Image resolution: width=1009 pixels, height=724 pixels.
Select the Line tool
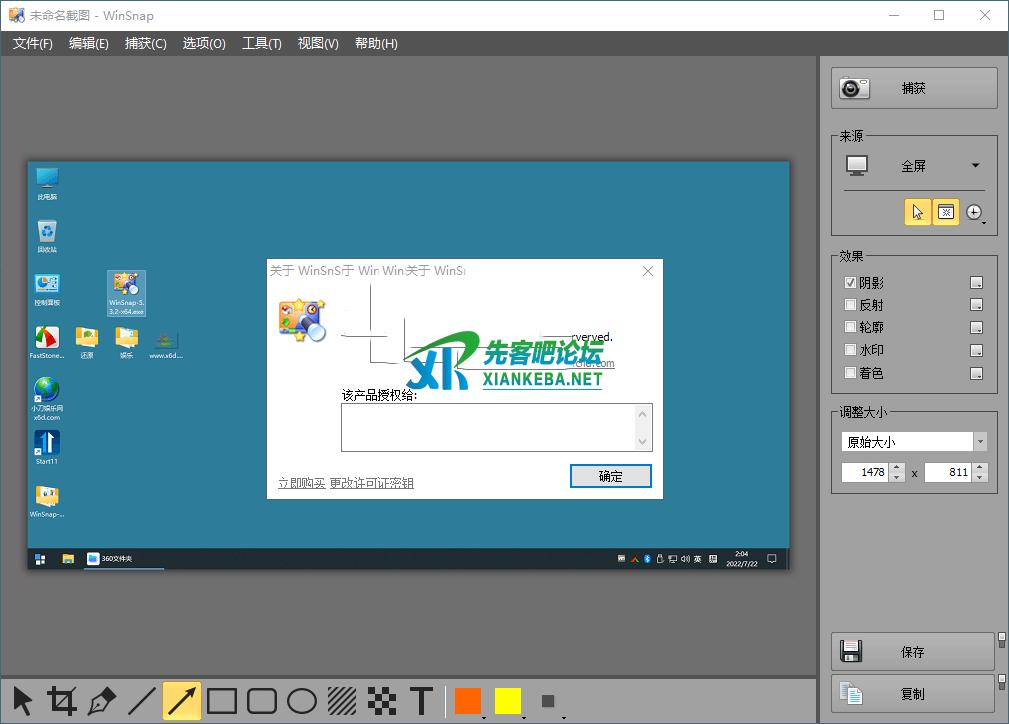[142, 701]
